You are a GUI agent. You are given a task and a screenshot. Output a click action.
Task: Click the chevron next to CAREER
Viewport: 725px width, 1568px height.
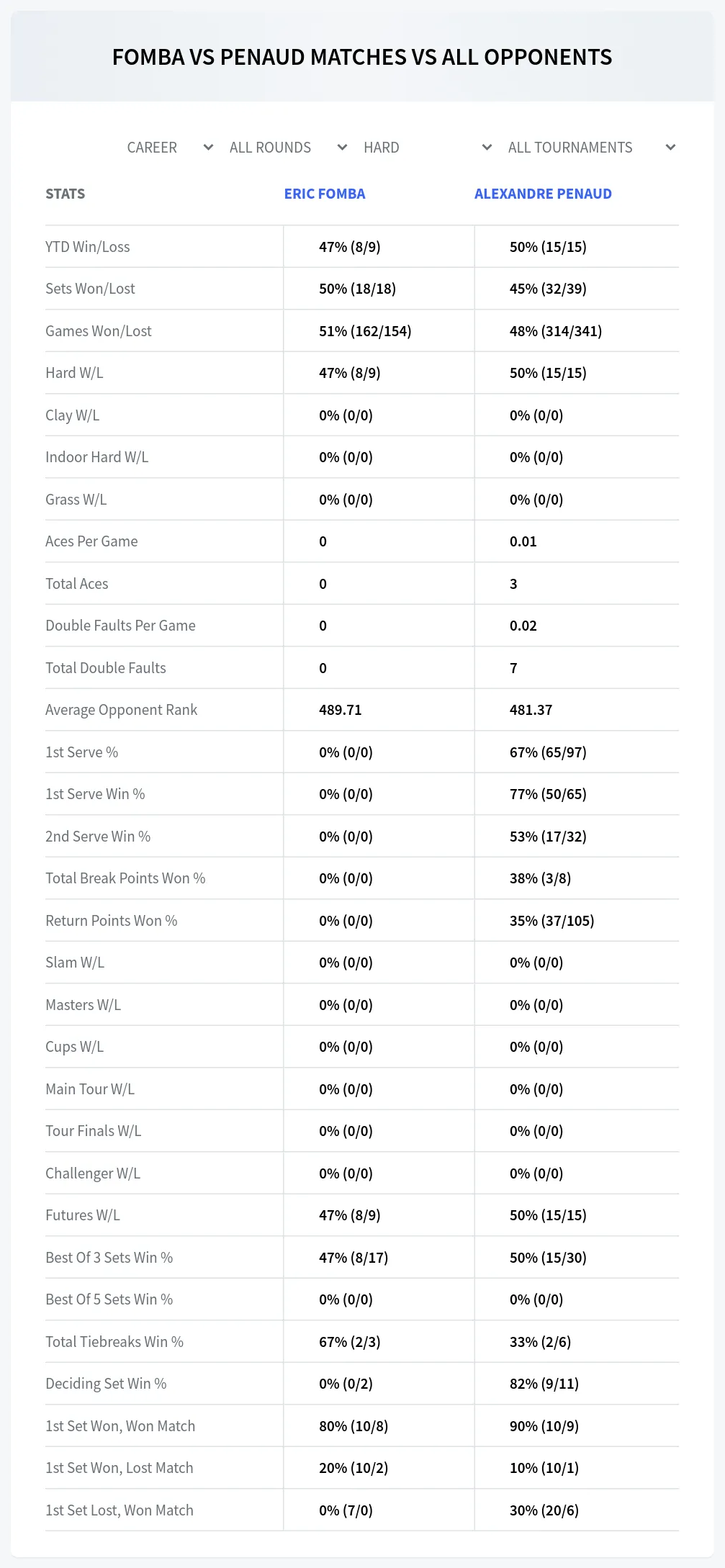click(x=208, y=148)
